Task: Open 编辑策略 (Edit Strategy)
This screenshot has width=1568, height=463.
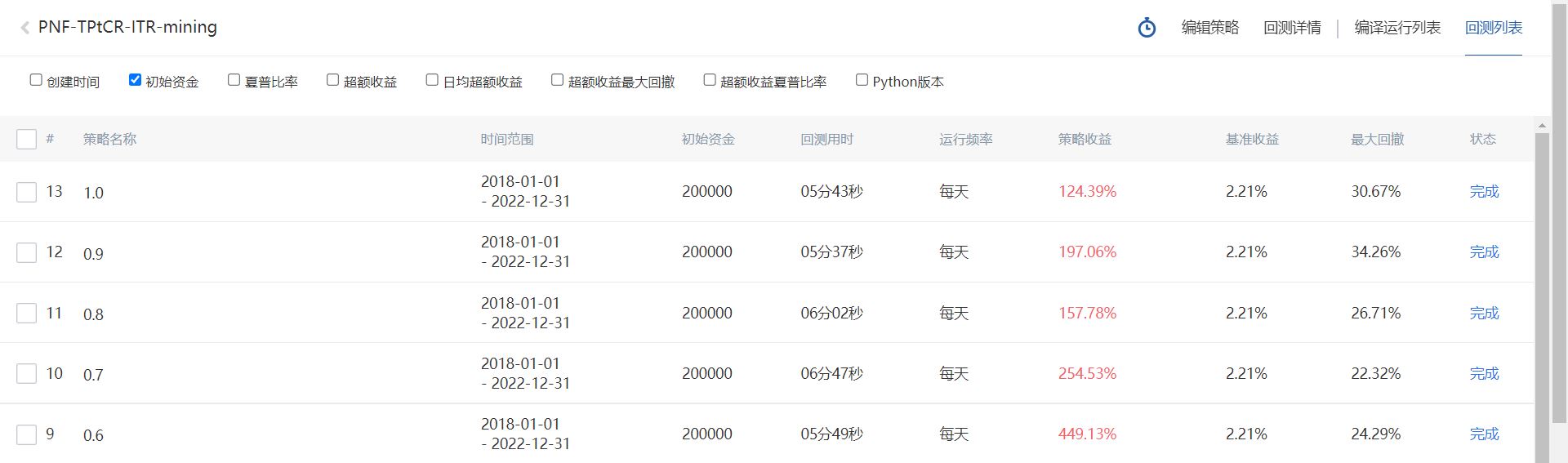Action: 1209,28
